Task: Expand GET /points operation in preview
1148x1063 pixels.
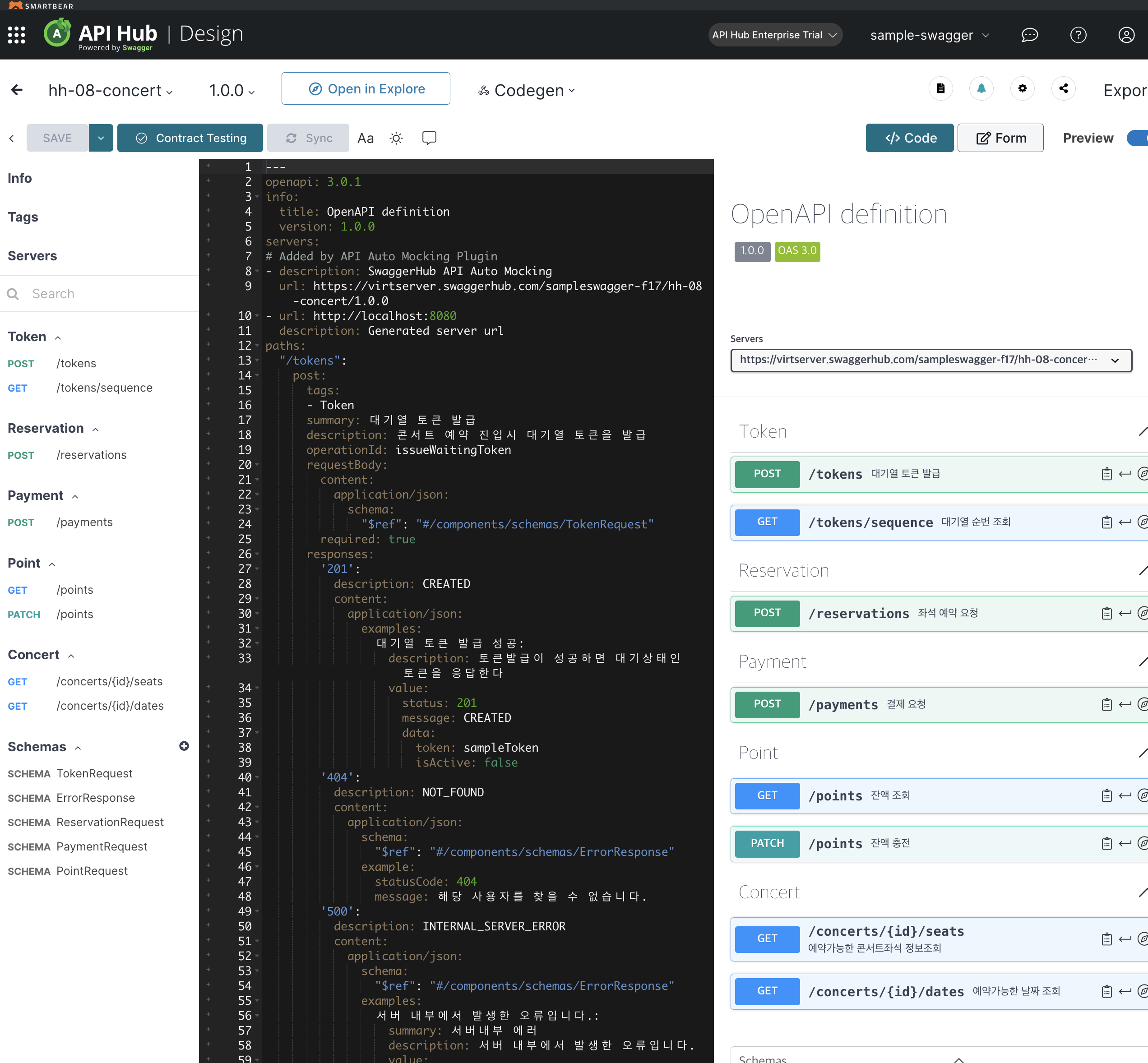Action: pos(939,795)
